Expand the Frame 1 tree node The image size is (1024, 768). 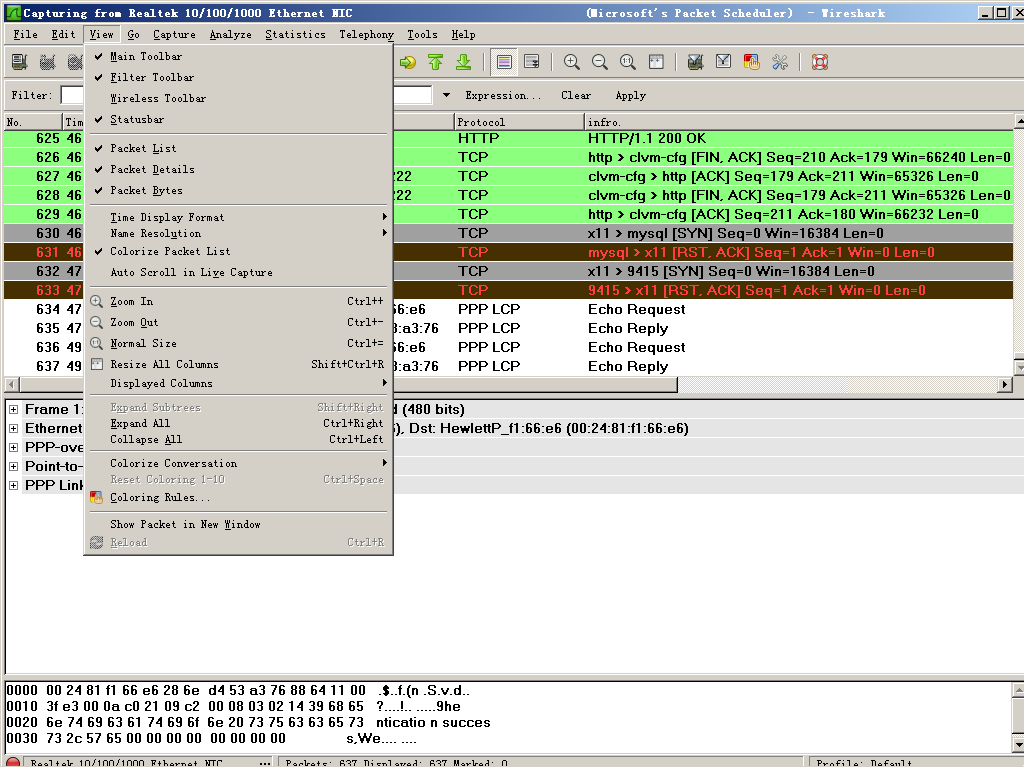click(x=13, y=409)
